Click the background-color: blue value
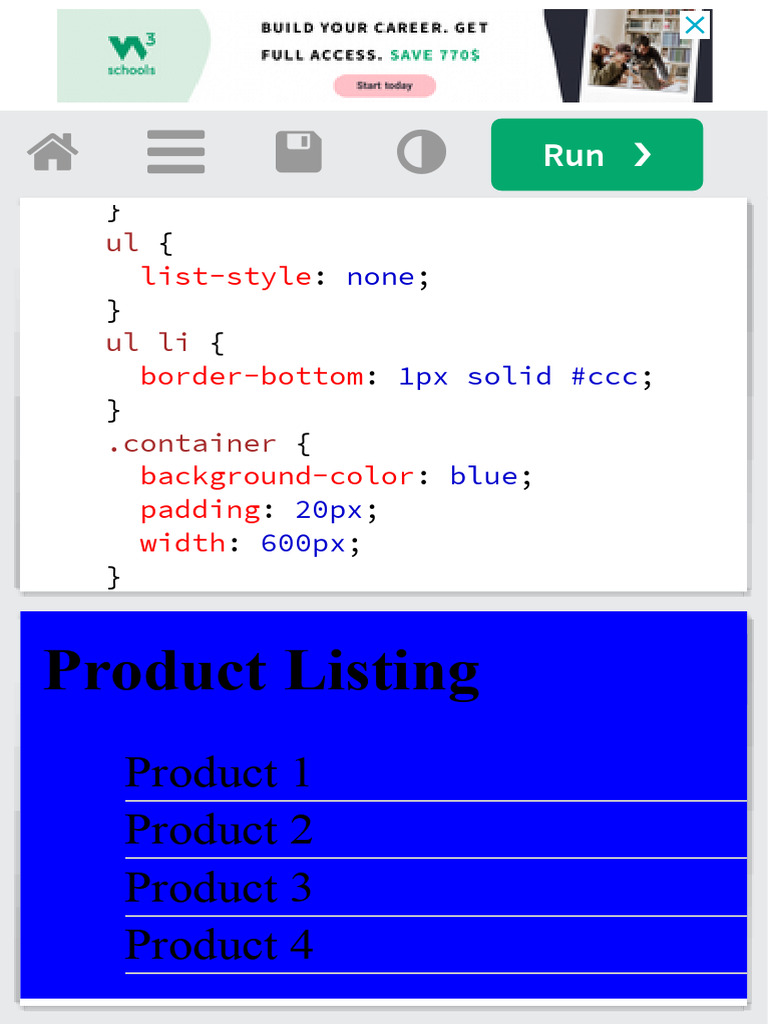The height and width of the screenshot is (1024, 768). point(484,476)
